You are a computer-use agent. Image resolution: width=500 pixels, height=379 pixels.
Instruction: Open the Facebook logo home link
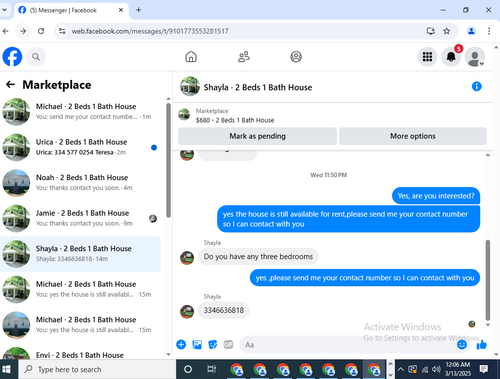point(12,57)
